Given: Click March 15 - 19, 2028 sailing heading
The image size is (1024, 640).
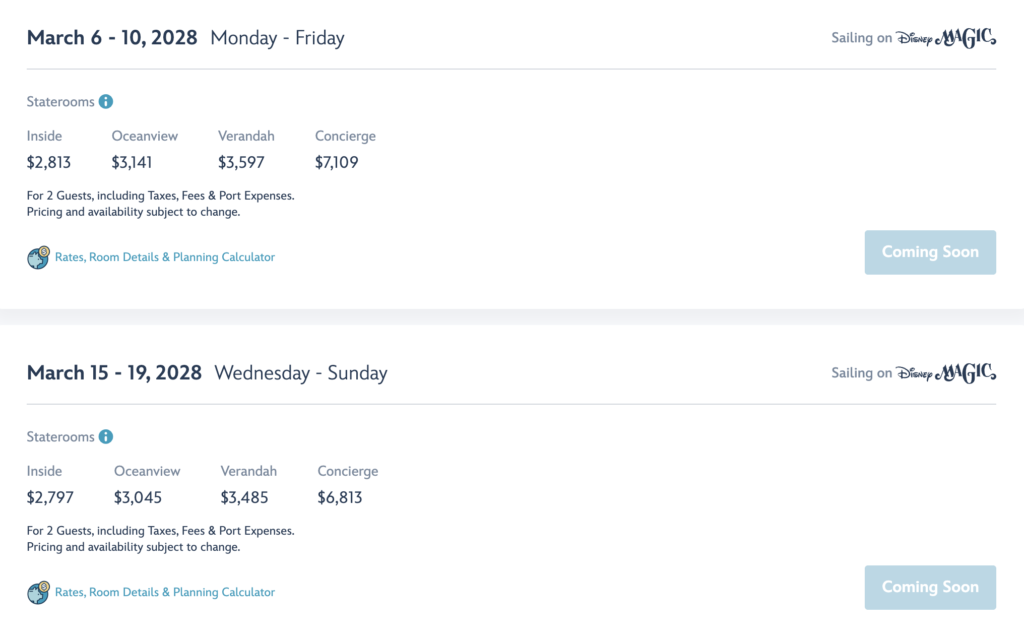Looking at the screenshot, I should [x=114, y=373].
